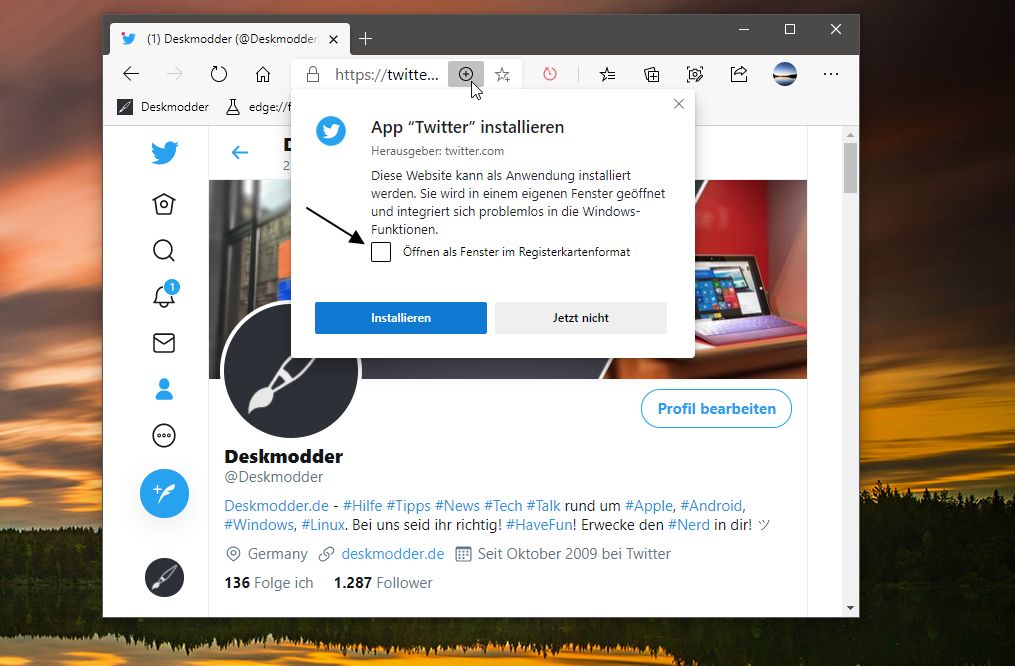
Task: Open Twitter notifications bell
Action: [164, 296]
